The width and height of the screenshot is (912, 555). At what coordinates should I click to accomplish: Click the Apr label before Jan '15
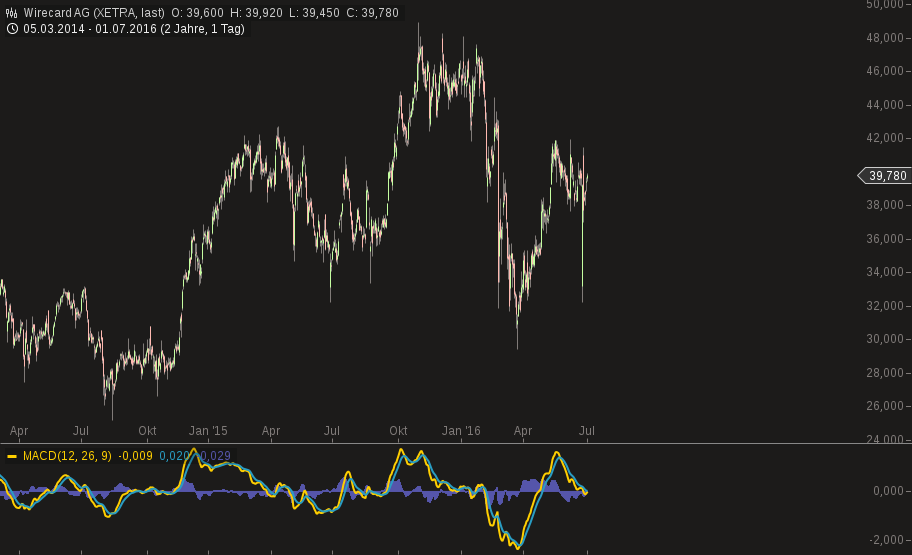click(19, 431)
